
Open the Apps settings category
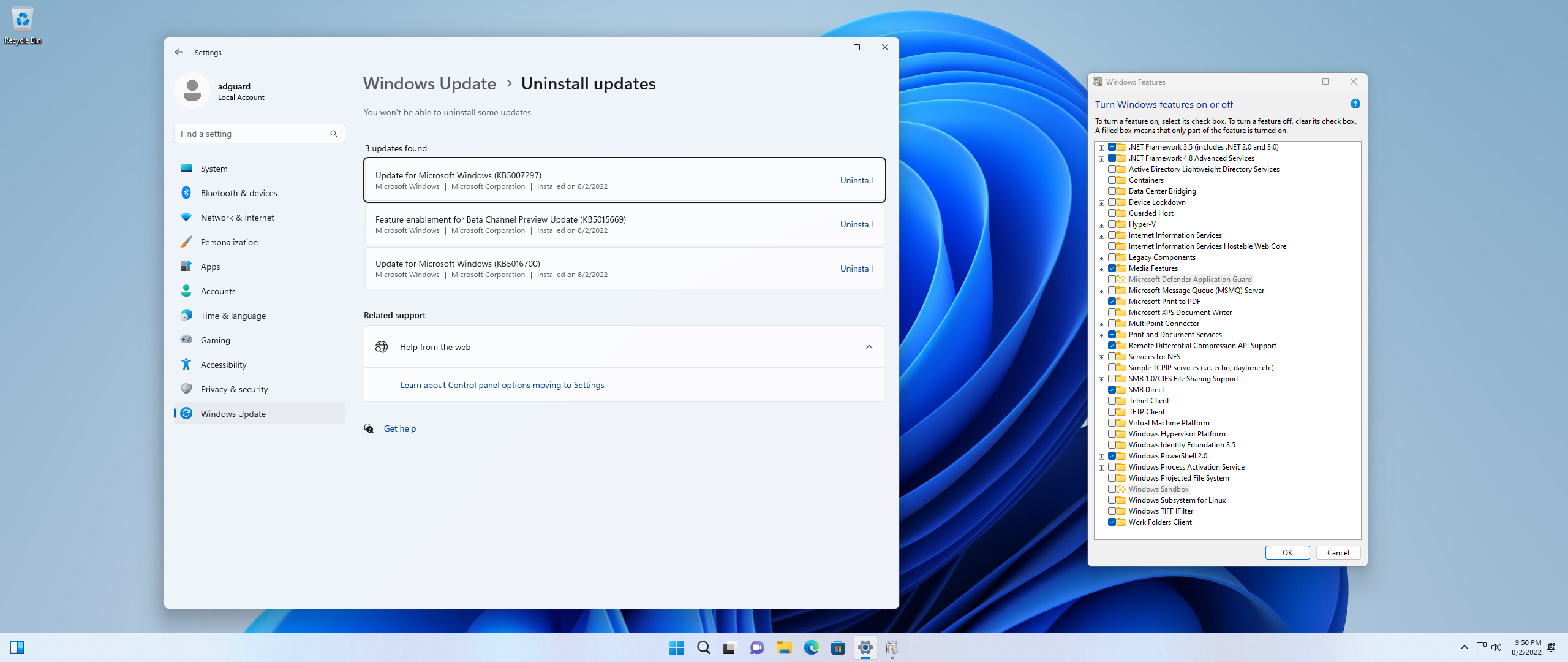point(260,267)
